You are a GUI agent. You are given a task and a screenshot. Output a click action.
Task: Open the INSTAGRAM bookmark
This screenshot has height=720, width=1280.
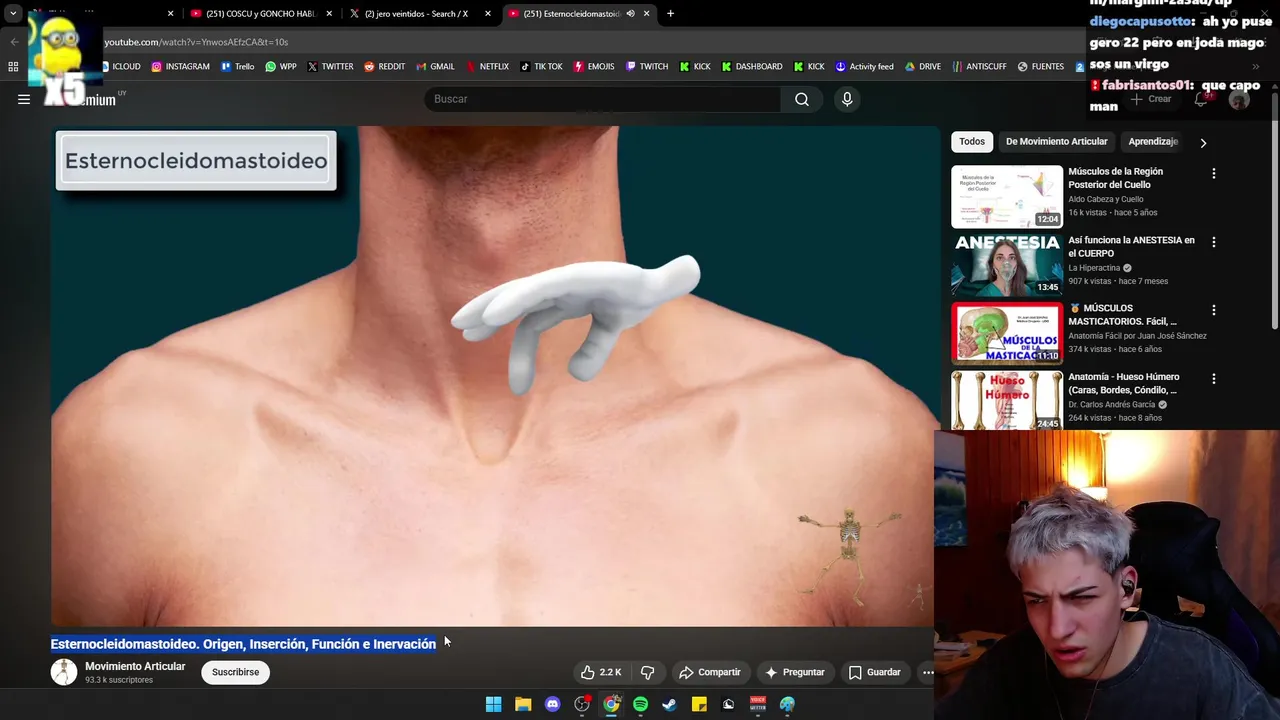tap(180, 67)
